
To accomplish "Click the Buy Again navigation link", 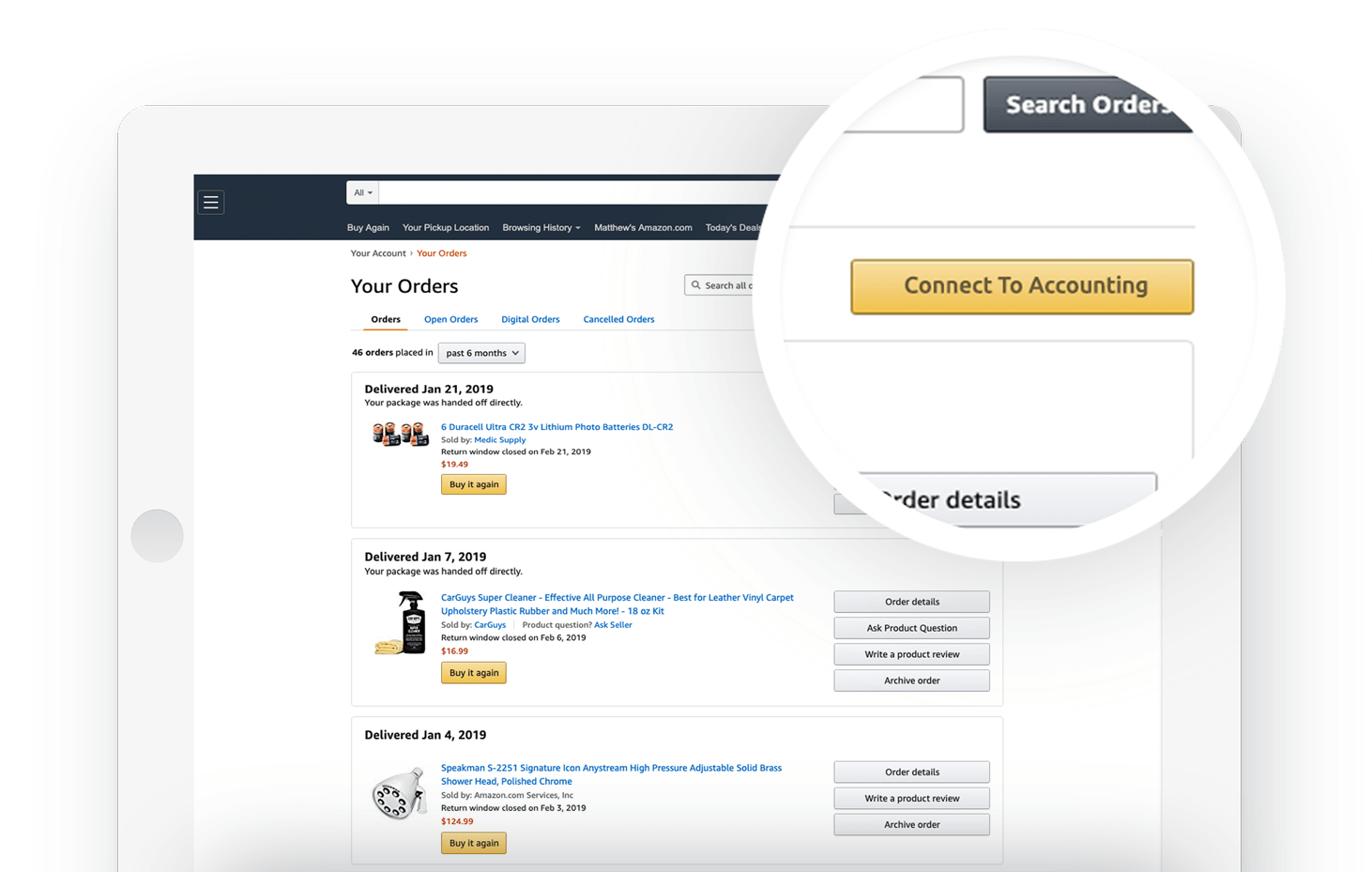I will click(x=368, y=227).
